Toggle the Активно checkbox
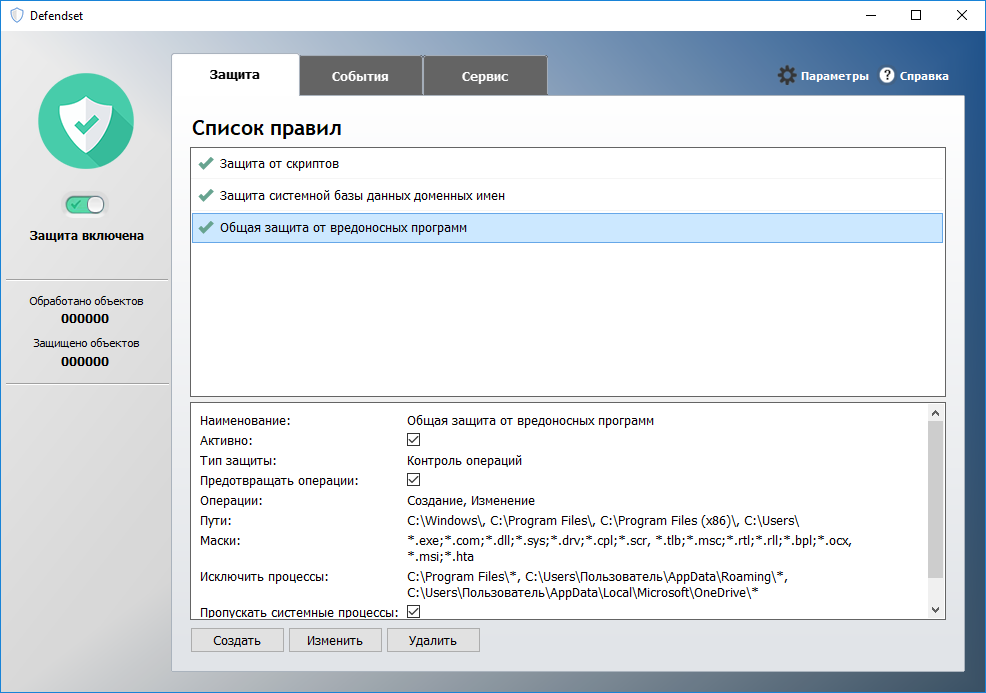Image resolution: width=986 pixels, height=693 pixels. click(413, 440)
